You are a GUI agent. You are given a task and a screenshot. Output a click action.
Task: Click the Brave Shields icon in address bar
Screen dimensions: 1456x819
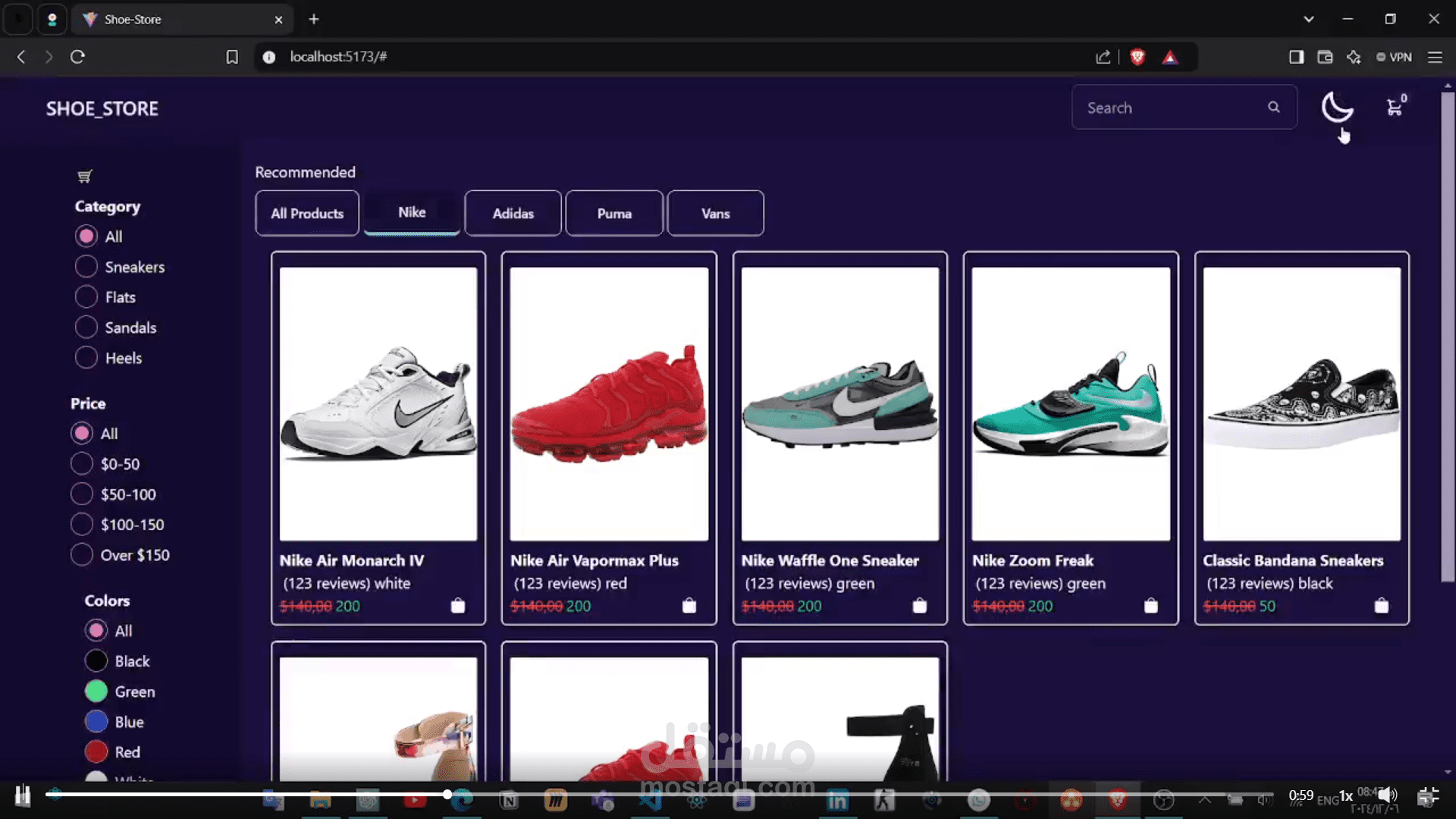coord(1137,57)
